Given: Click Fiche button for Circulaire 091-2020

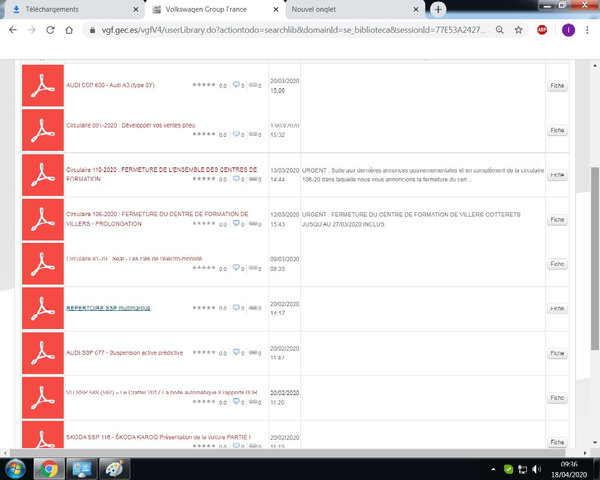Looking at the screenshot, I should [x=557, y=130].
